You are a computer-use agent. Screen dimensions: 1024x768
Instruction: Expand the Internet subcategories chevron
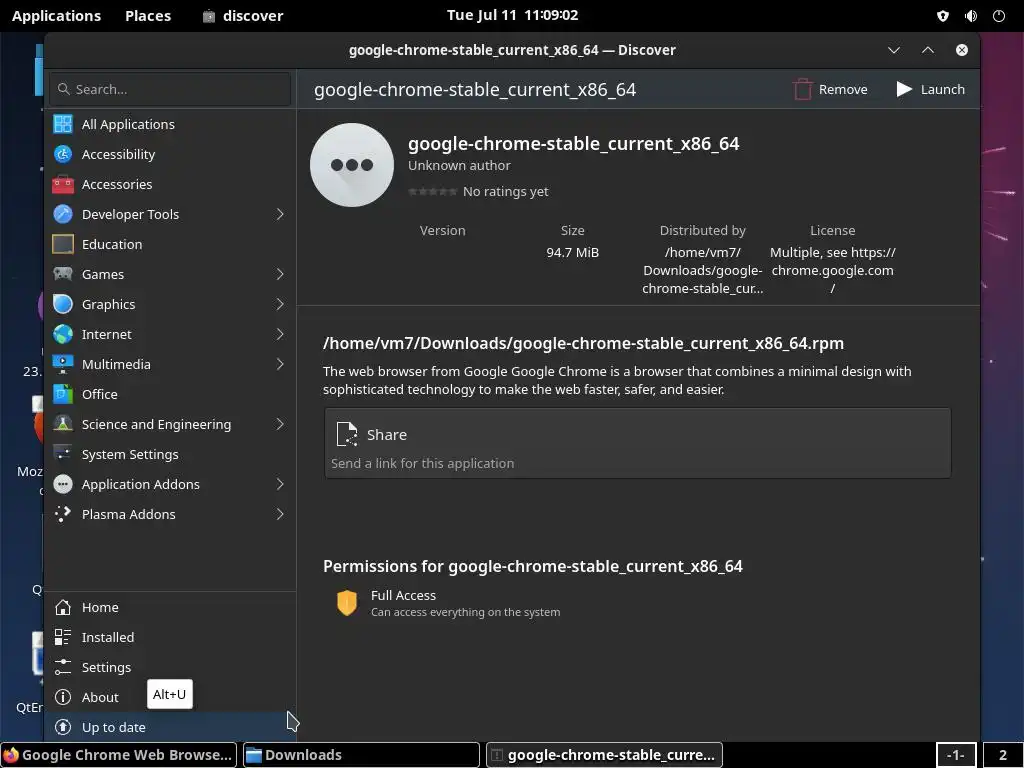coord(280,334)
